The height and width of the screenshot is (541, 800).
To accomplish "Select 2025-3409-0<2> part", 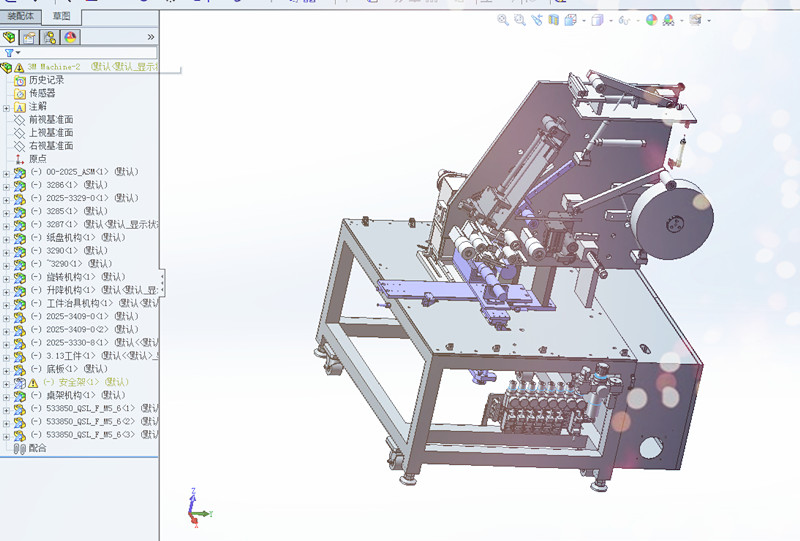I will 85,330.
